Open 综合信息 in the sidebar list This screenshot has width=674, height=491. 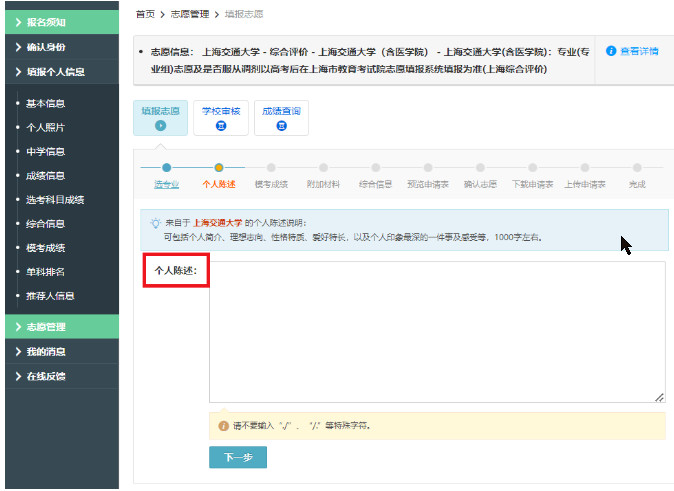[x=46, y=224]
